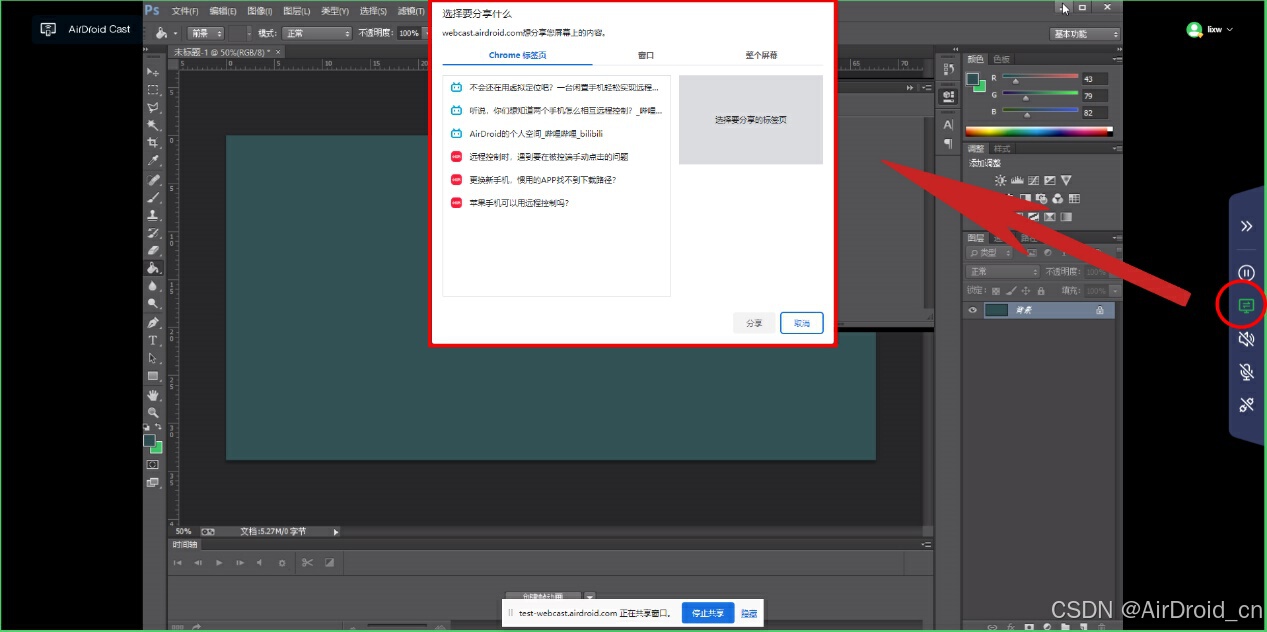Select the Path Selection tool
This screenshot has height=632, width=1267.
(x=153, y=358)
